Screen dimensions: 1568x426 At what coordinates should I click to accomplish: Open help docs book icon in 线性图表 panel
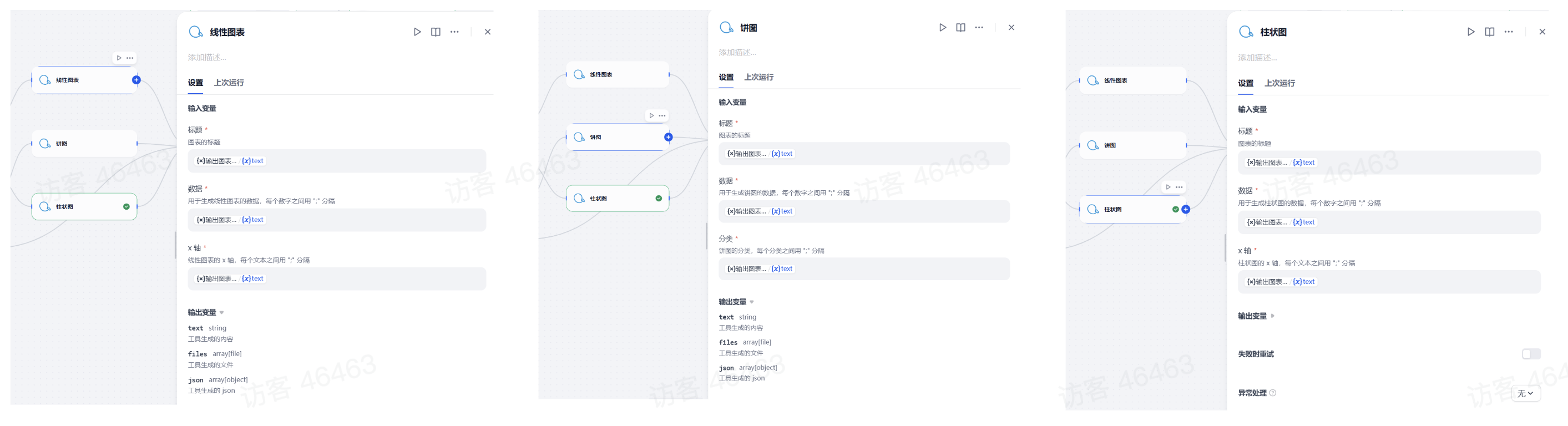click(x=436, y=32)
